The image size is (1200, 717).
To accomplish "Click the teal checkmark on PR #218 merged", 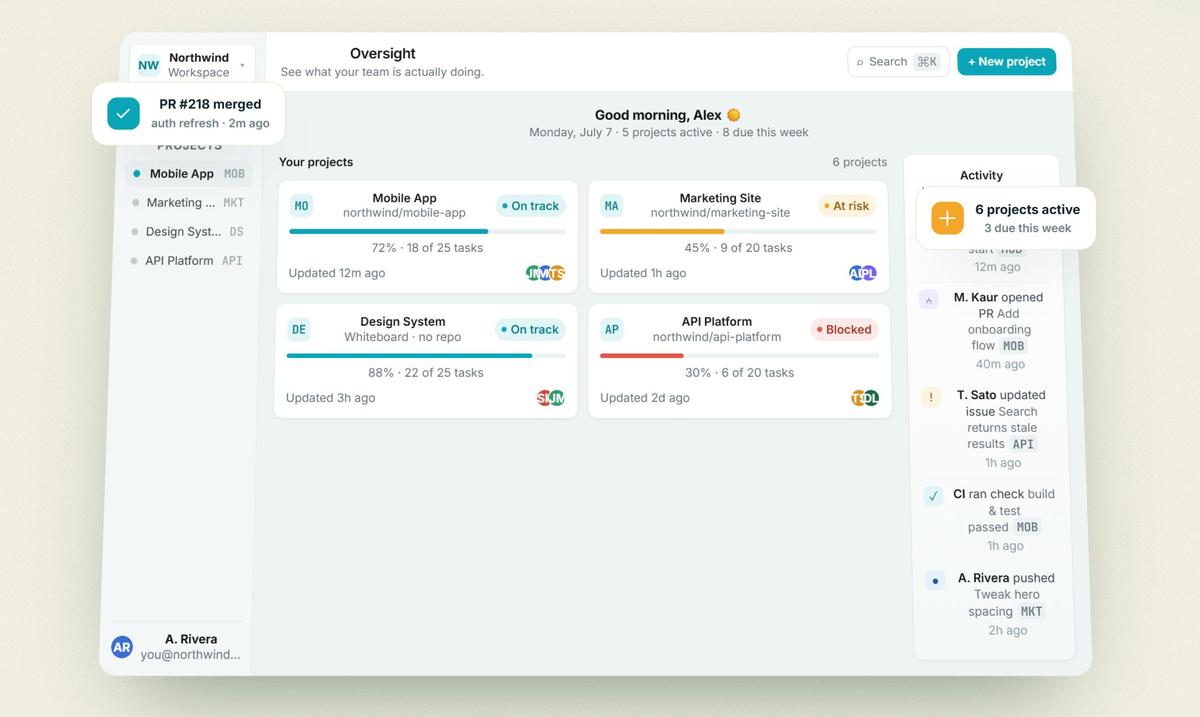I will [123, 114].
